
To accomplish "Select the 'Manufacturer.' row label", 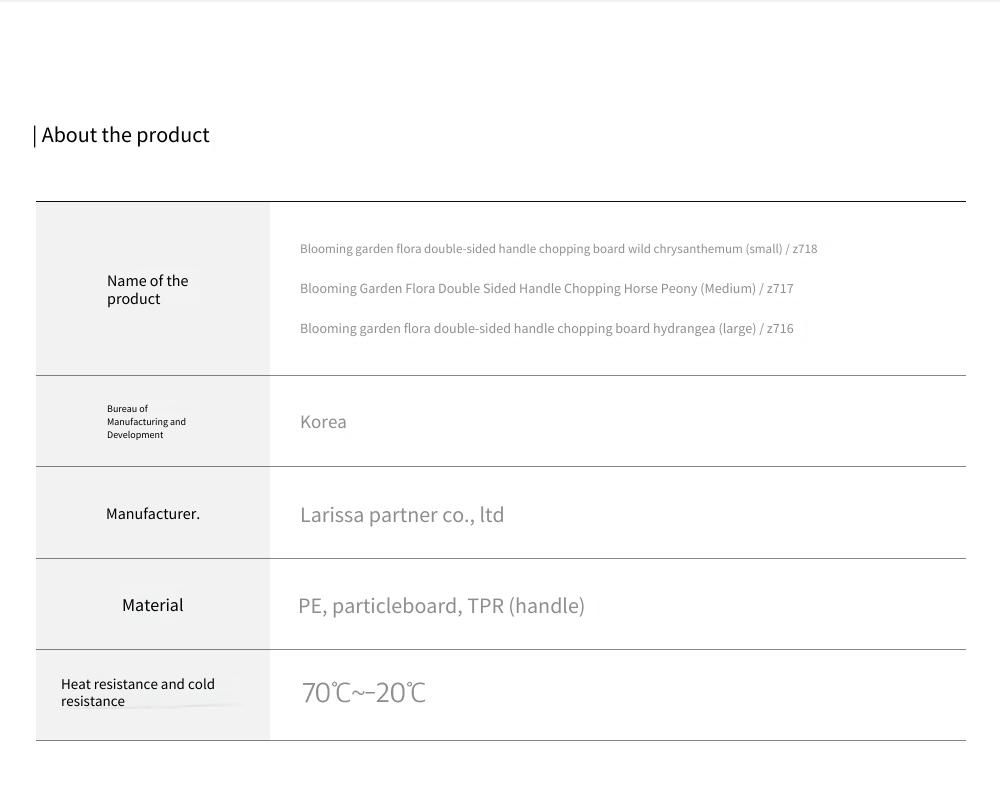I will [x=153, y=513].
